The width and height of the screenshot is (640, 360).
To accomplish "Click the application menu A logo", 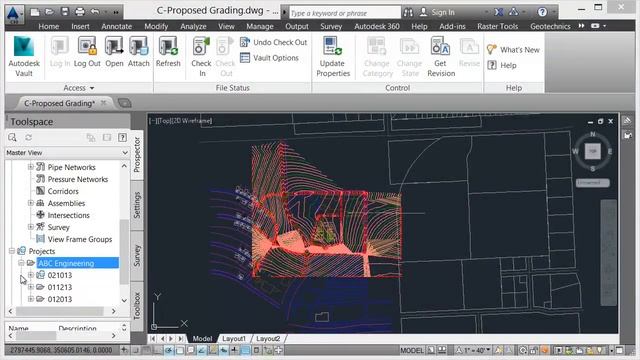I will point(13,13).
